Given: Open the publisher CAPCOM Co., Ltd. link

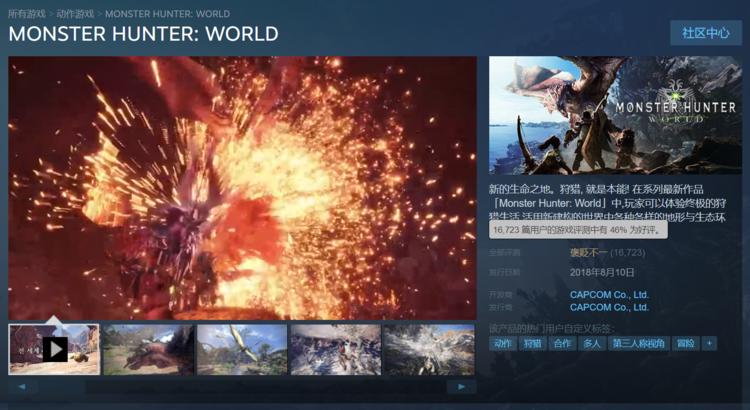Looking at the screenshot, I should (609, 307).
